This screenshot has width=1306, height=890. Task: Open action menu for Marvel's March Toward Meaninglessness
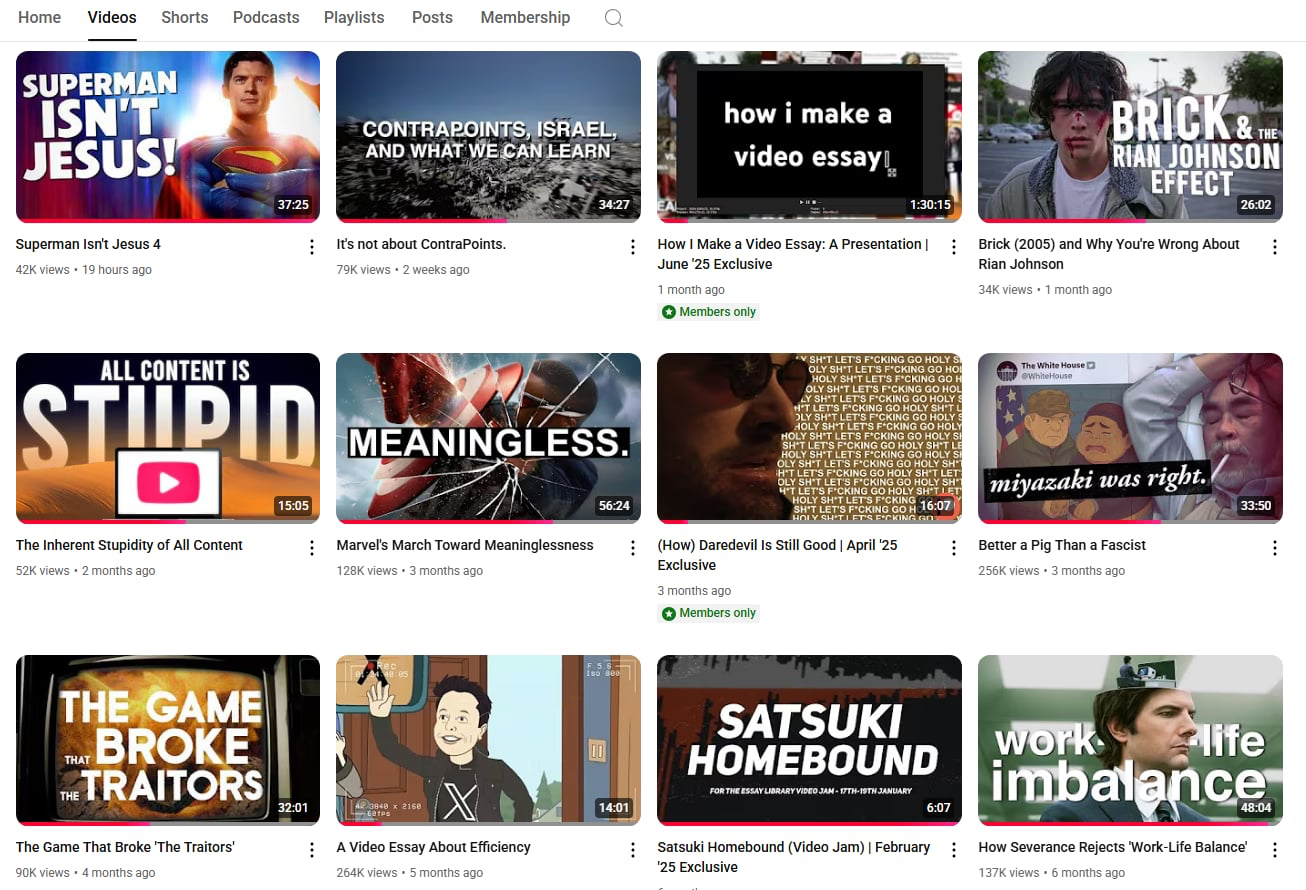click(633, 548)
